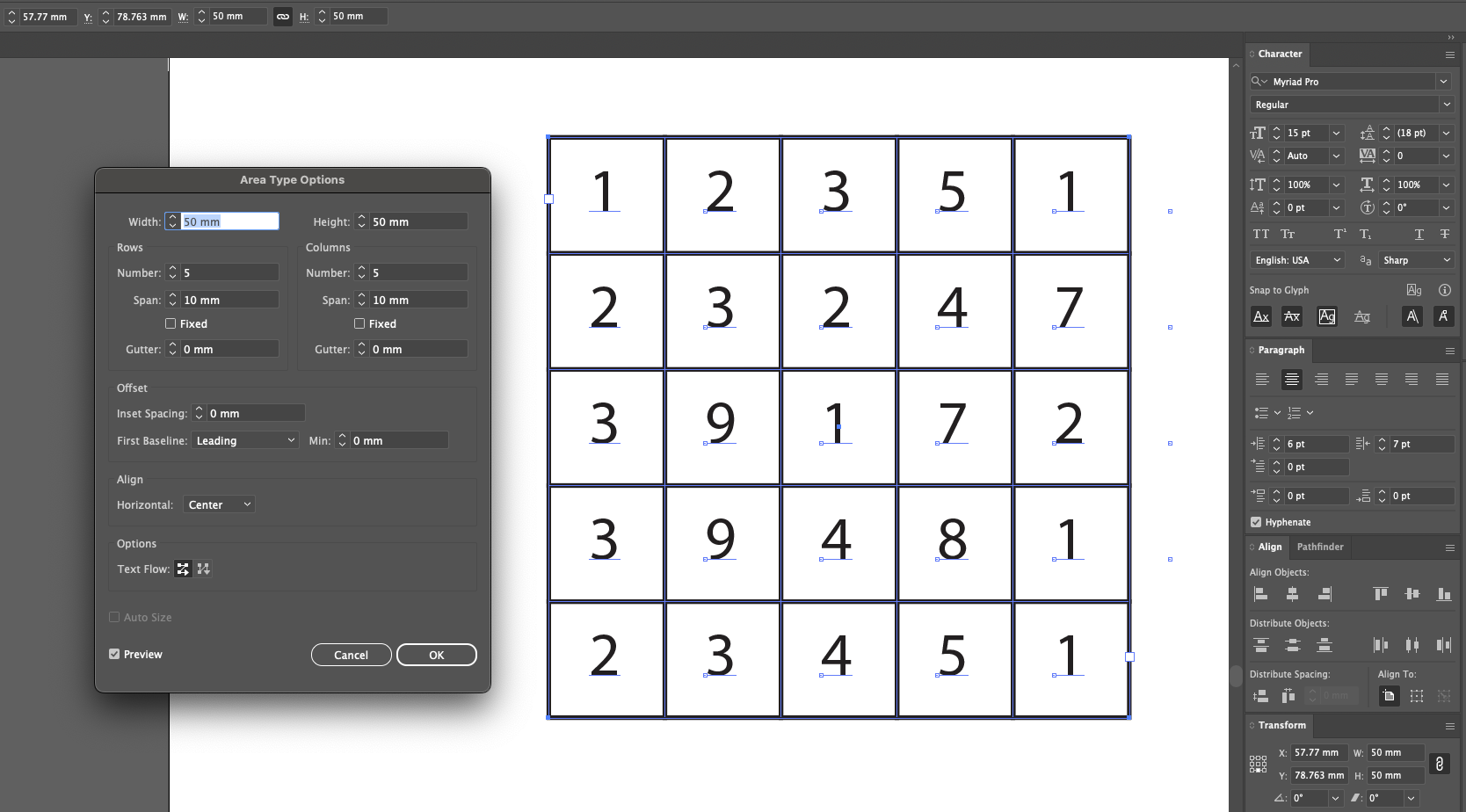
Task: Open the First Baseline Leading dropdown
Action: (x=244, y=440)
